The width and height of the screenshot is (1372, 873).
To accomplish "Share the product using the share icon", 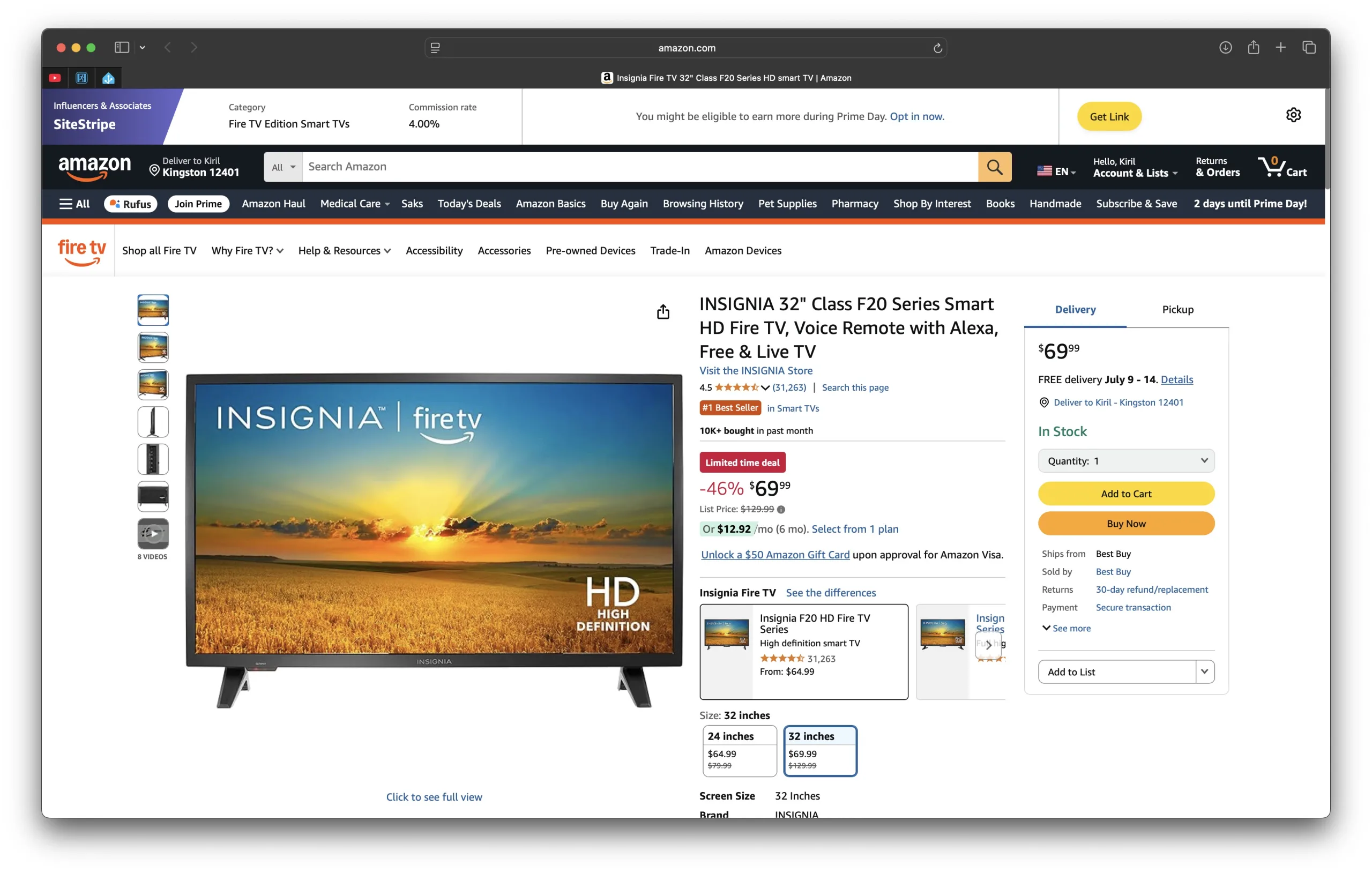I will click(662, 312).
